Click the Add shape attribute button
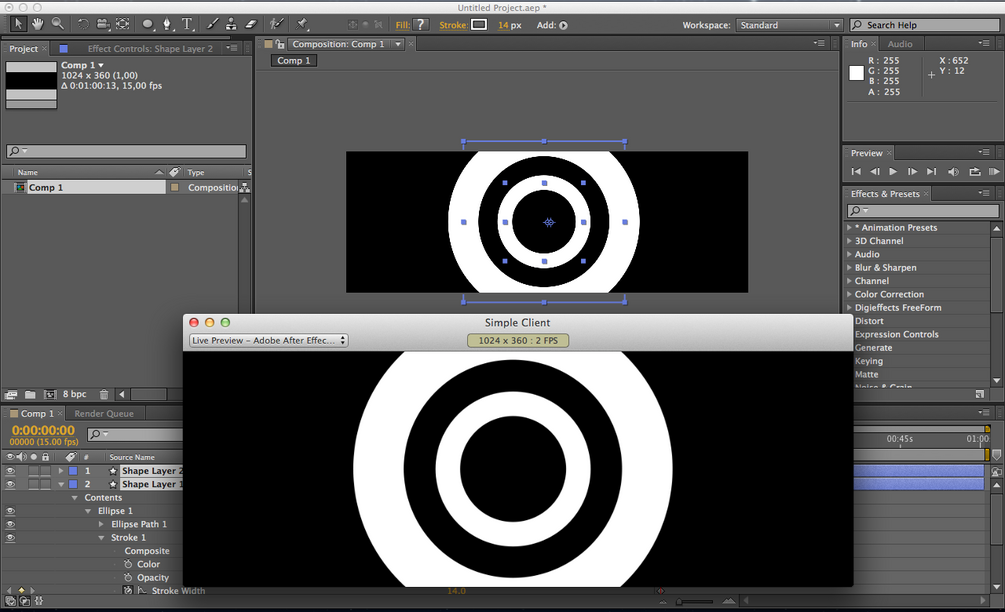Viewport: 1005px width, 612px height. click(563, 26)
